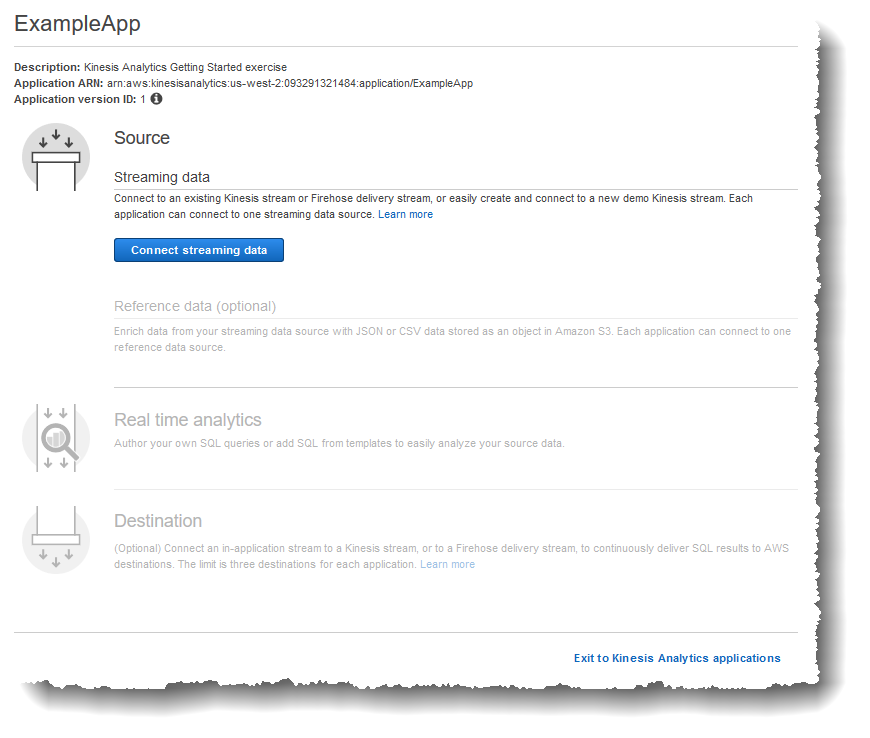Select the Streaming data section heading
Screen dimensions: 870x738
click(162, 177)
